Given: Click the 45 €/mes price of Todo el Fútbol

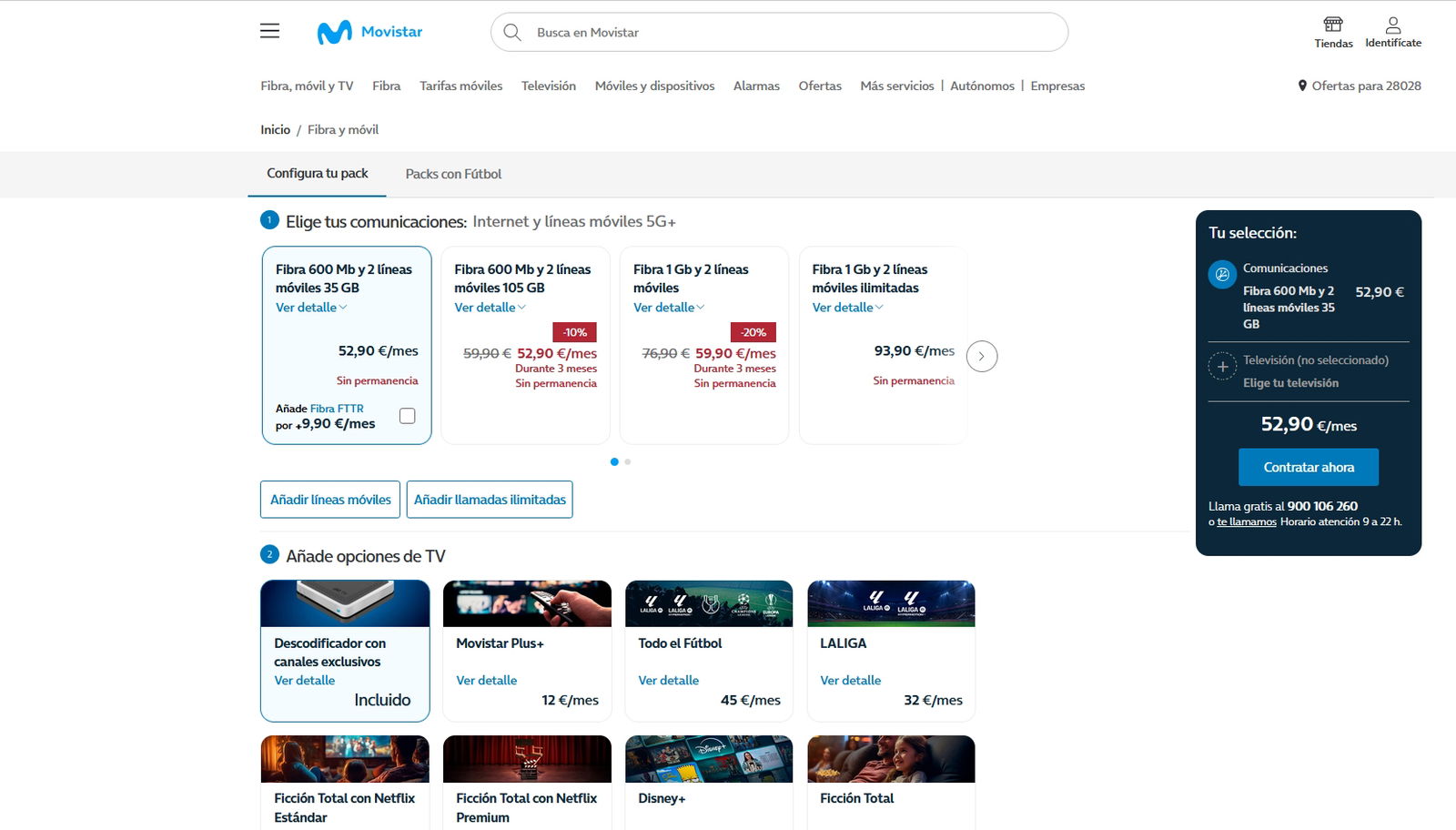Looking at the screenshot, I should (751, 700).
